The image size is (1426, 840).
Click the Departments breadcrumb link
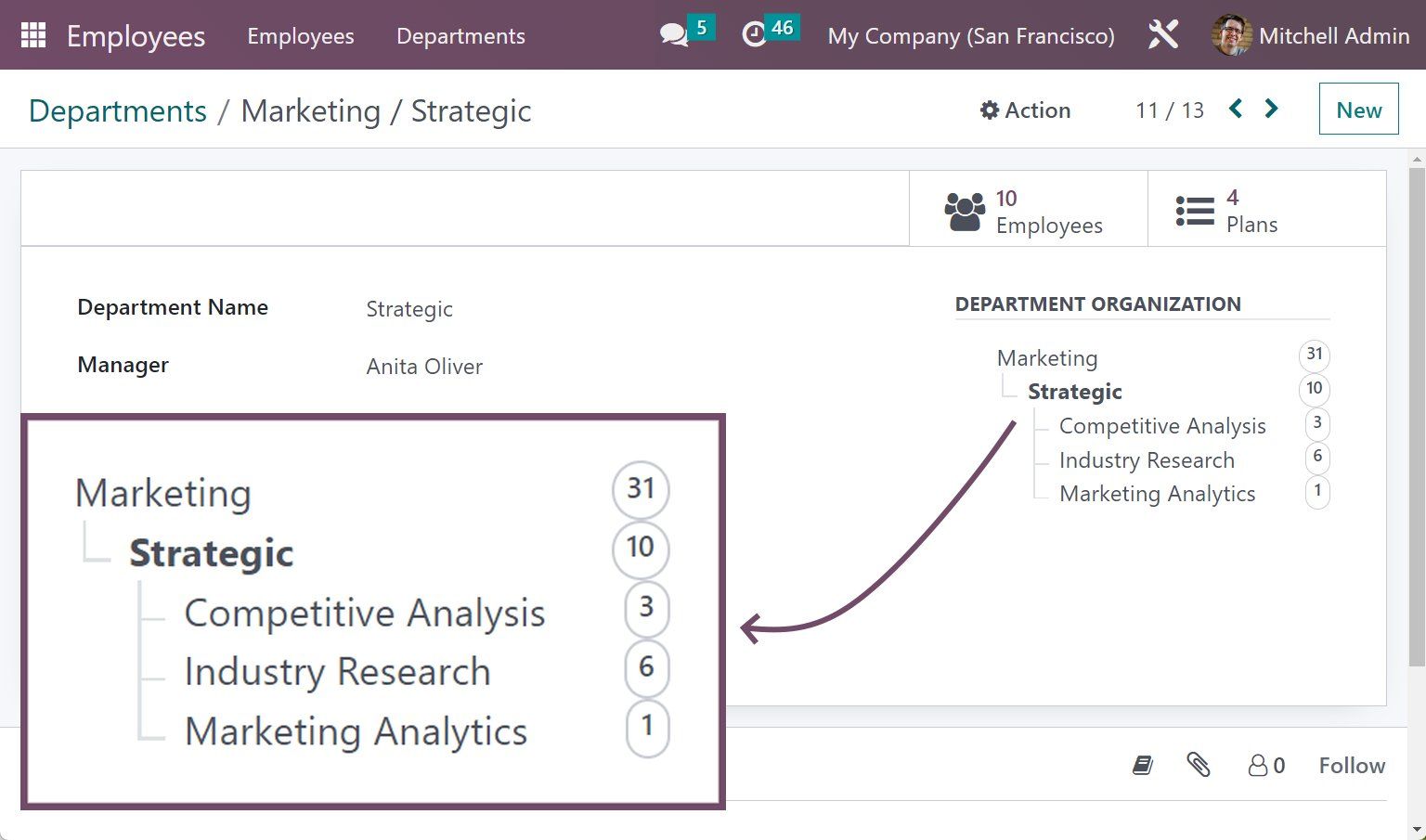tap(118, 111)
